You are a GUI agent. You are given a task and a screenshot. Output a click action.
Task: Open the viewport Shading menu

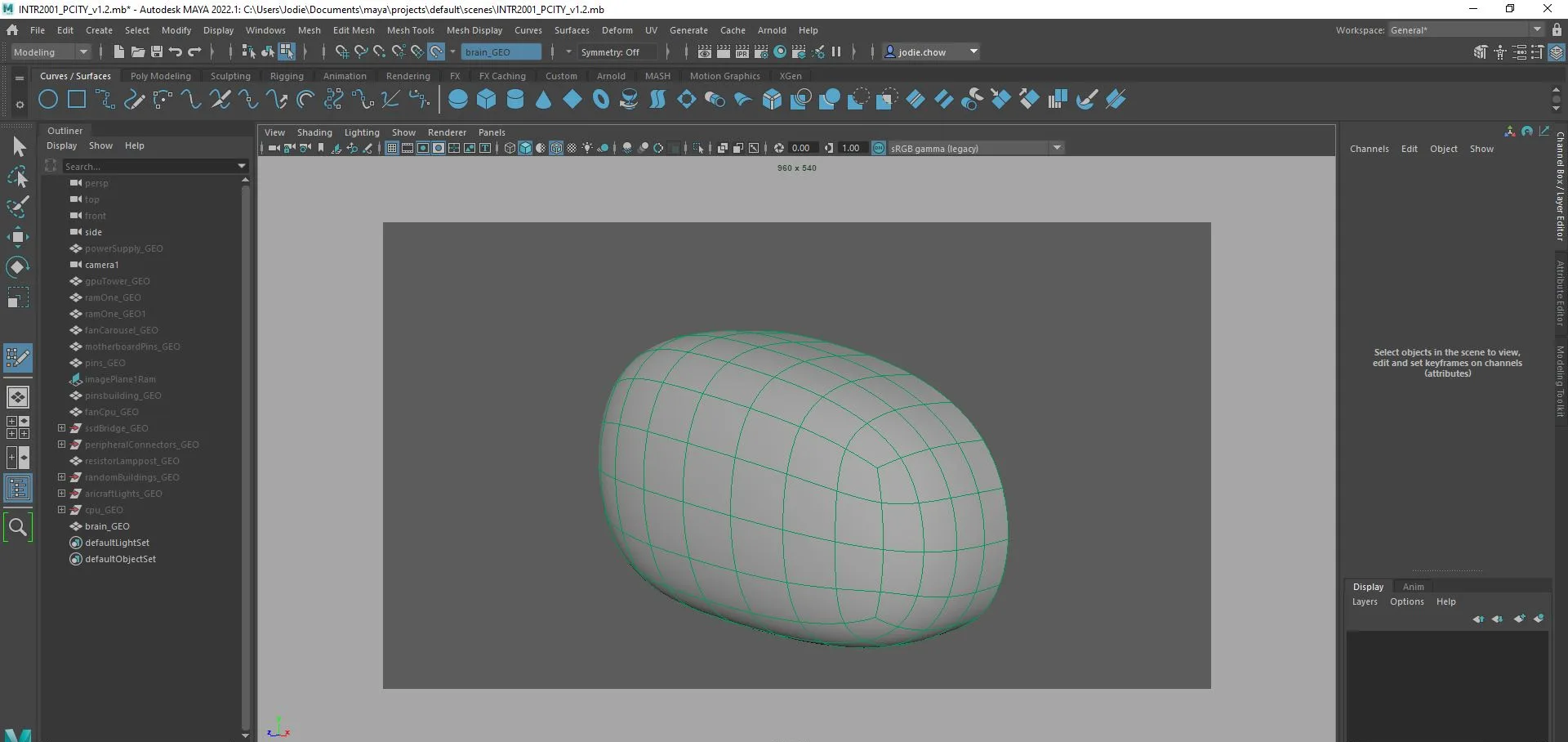click(314, 132)
